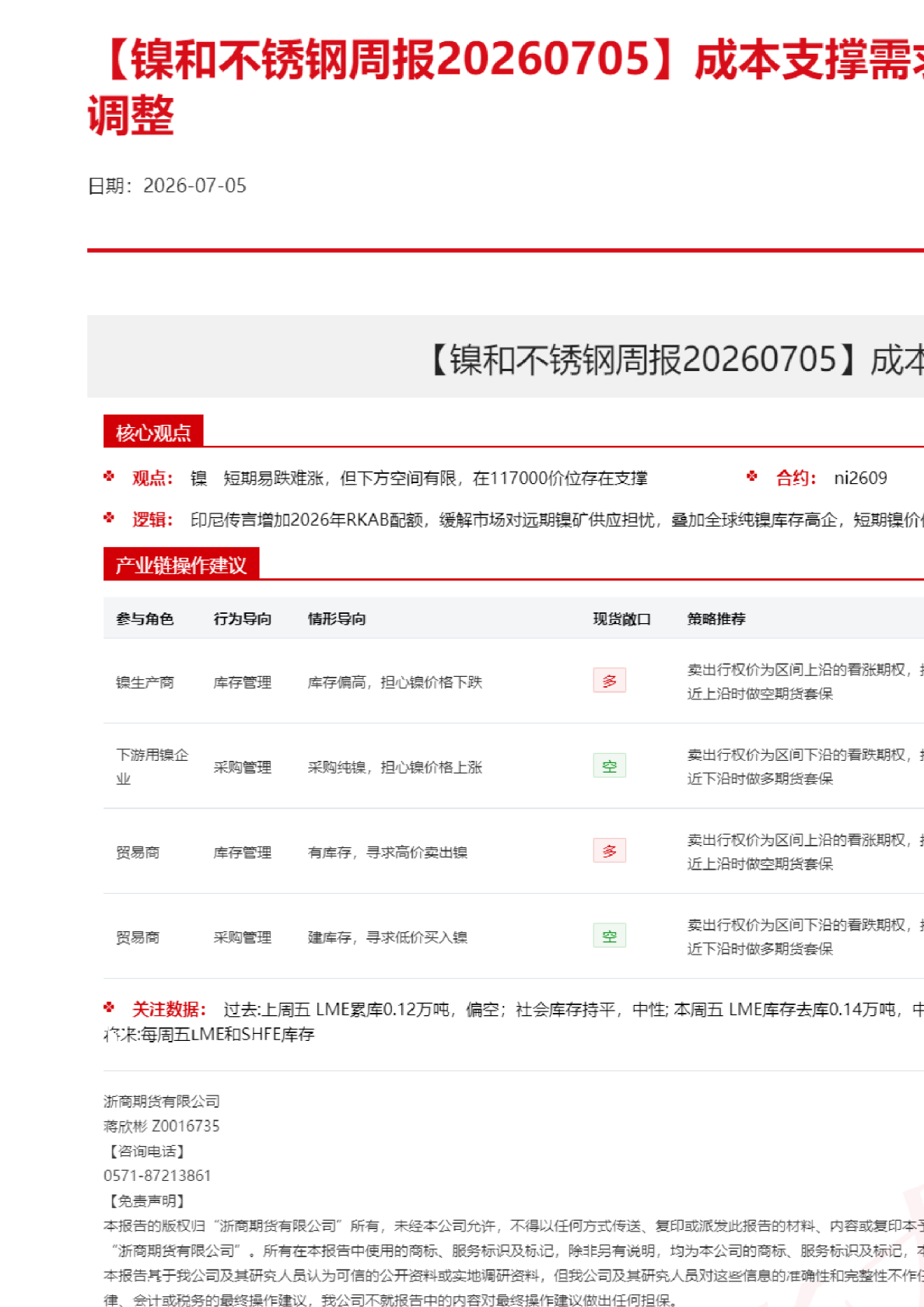924x1307 pixels.
Task: Click the 关注数据: label
Action: coord(169,1009)
